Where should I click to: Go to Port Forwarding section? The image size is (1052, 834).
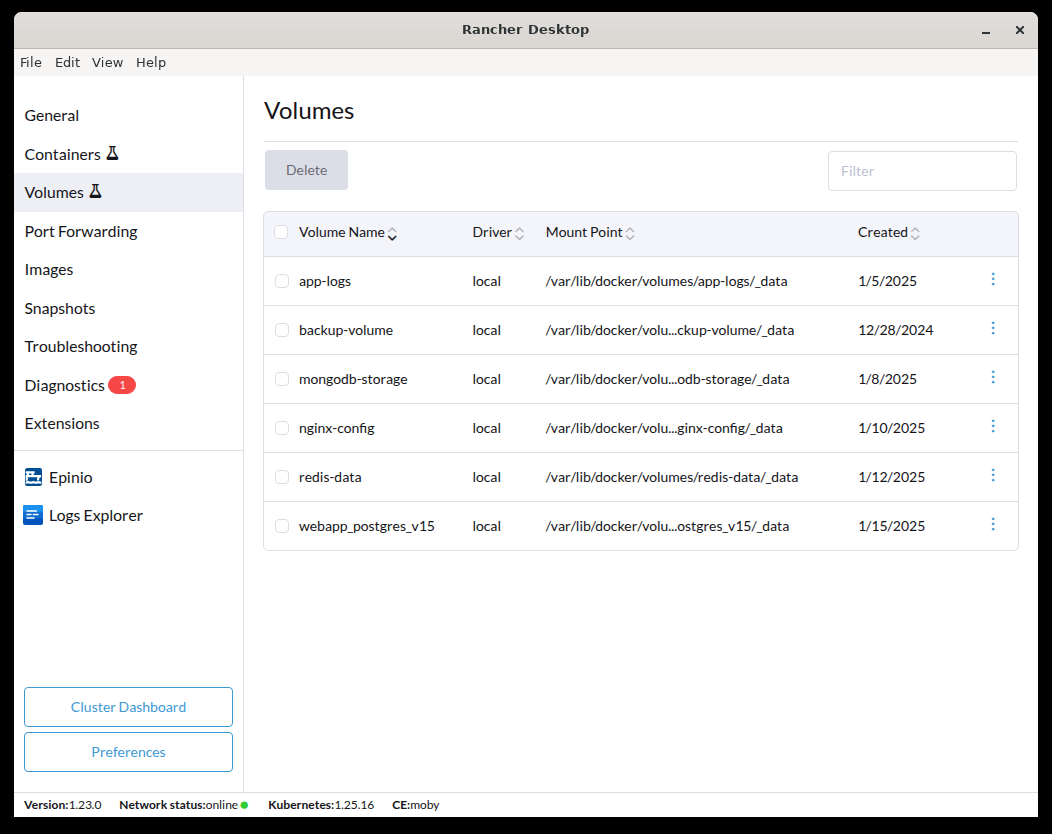click(x=128, y=231)
